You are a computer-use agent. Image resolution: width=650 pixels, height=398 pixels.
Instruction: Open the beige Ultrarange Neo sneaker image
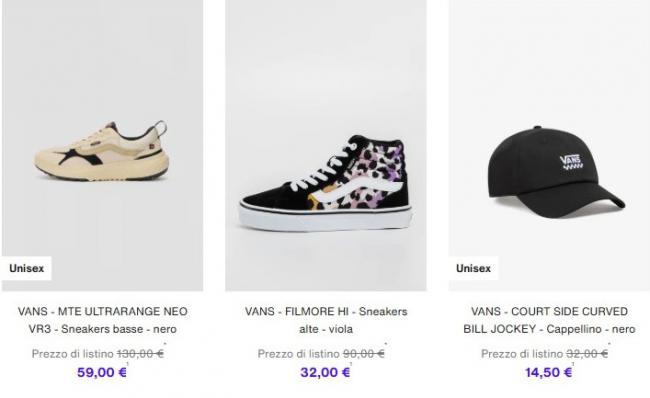102,145
